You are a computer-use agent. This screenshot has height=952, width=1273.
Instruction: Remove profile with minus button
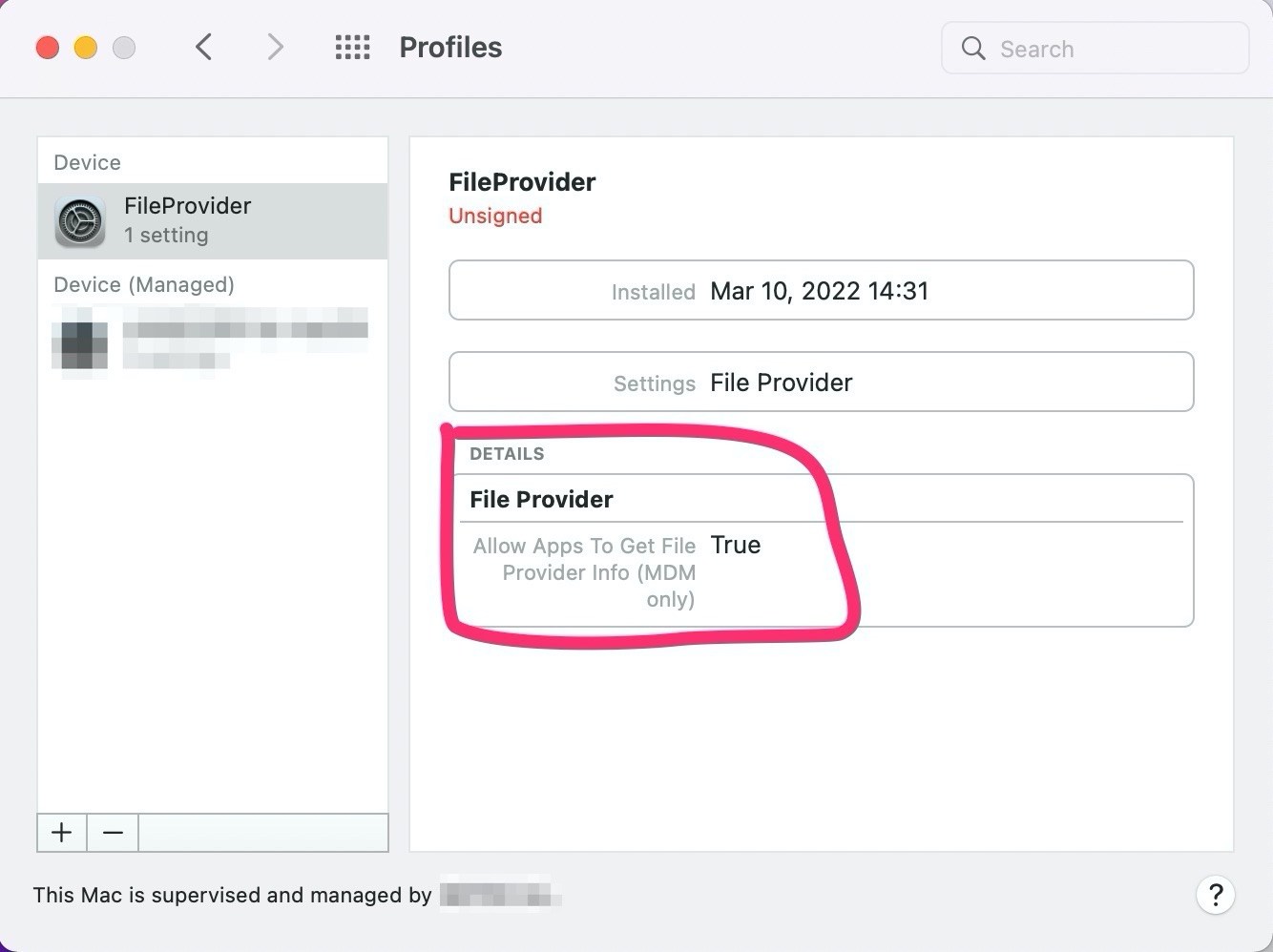(113, 833)
